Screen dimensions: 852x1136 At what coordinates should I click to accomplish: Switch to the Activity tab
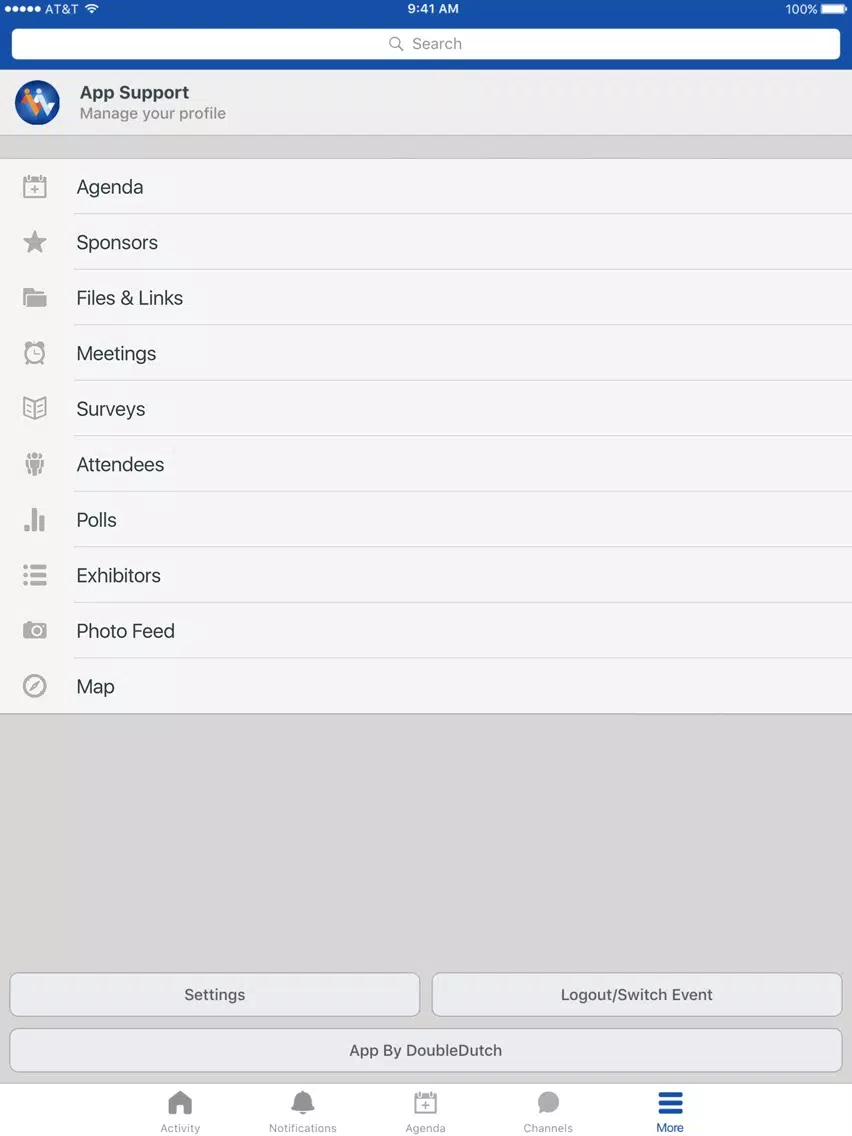pyautogui.click(x=180, y=1112)
